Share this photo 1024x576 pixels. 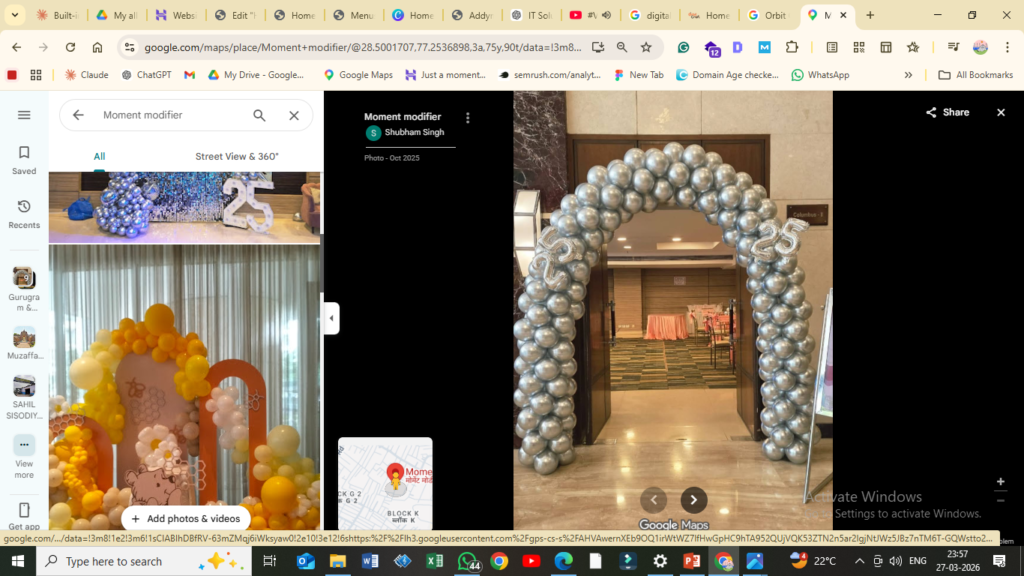947,113
